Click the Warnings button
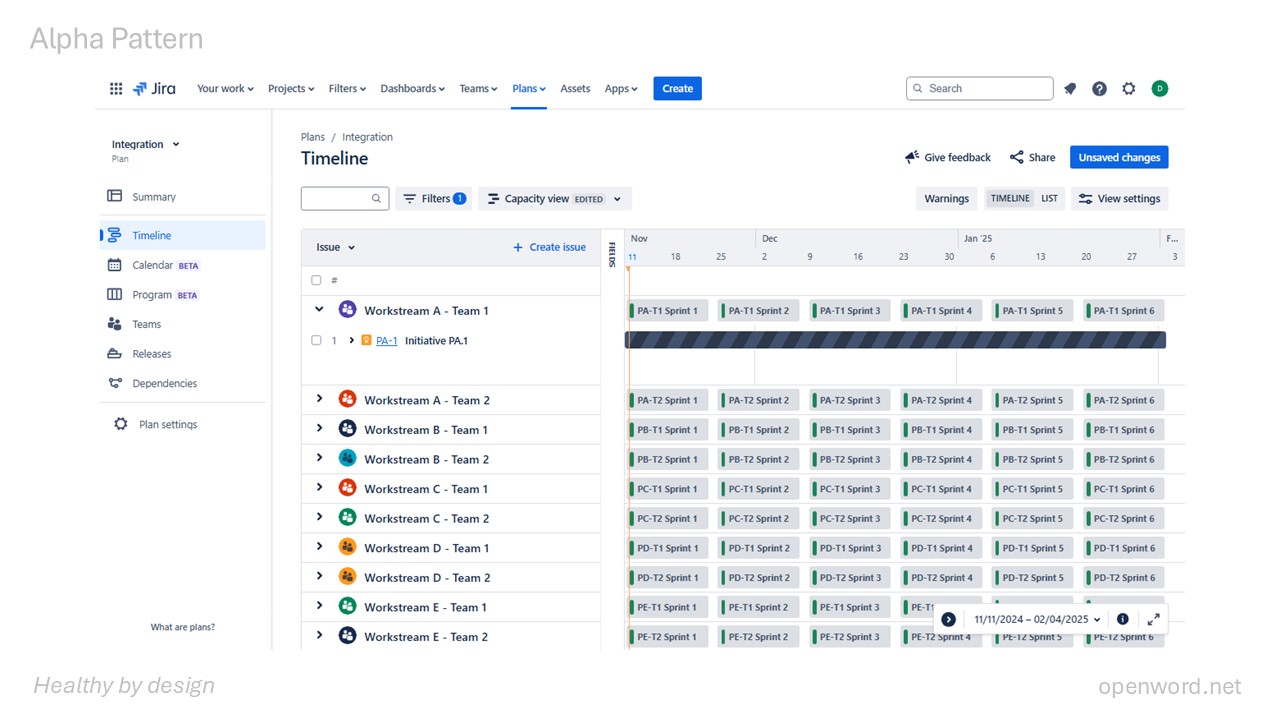1280x720 pixels. point(946,198)
